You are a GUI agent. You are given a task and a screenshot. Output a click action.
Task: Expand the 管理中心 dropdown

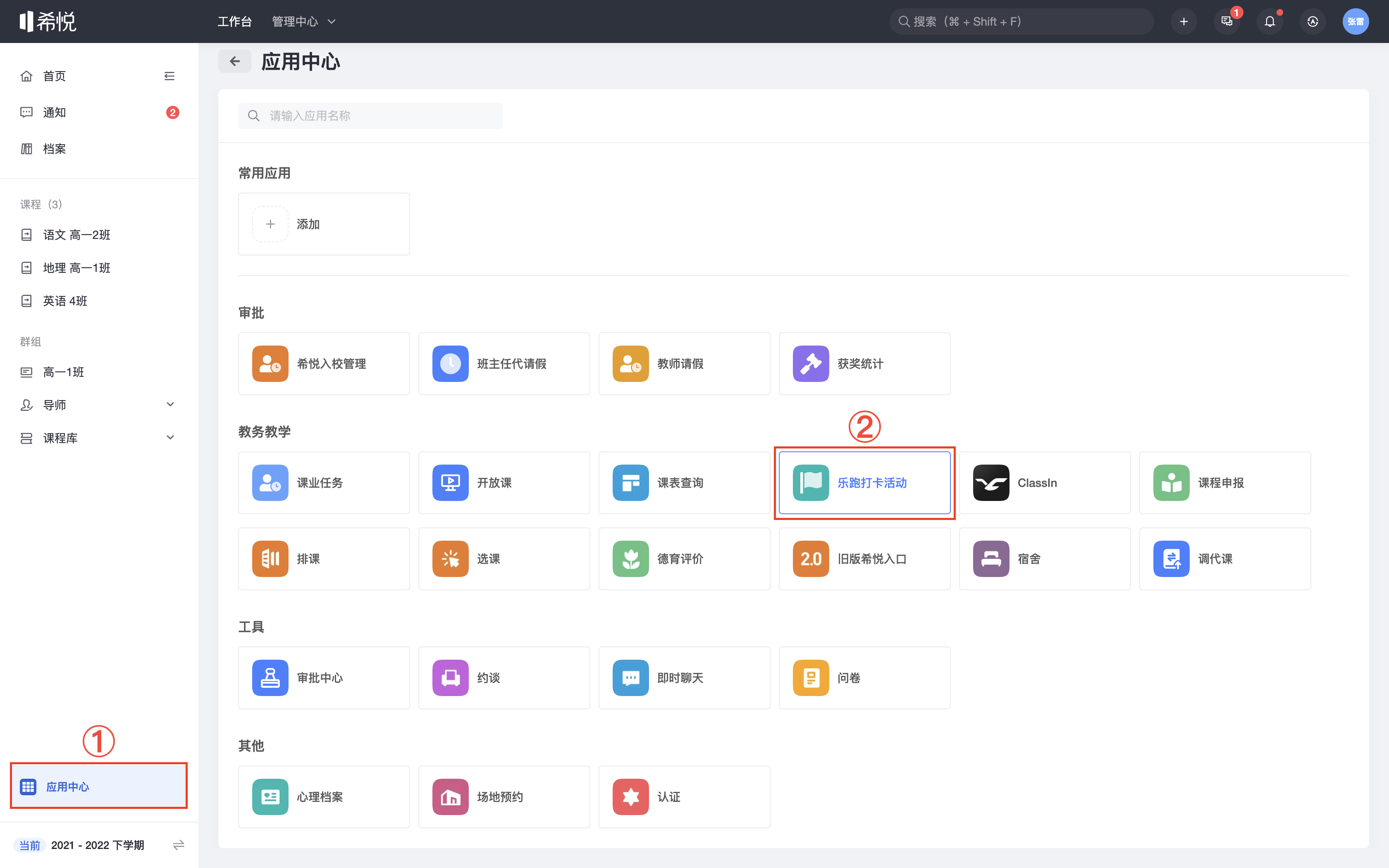pos(303,21)
